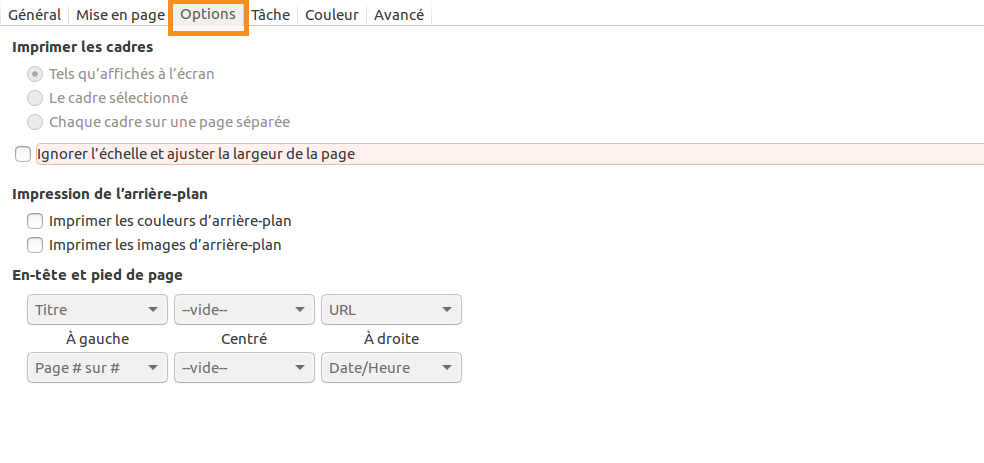This screenshot has height=463, width=984.
Task: Open the Couleur tab
Action: 331,15
